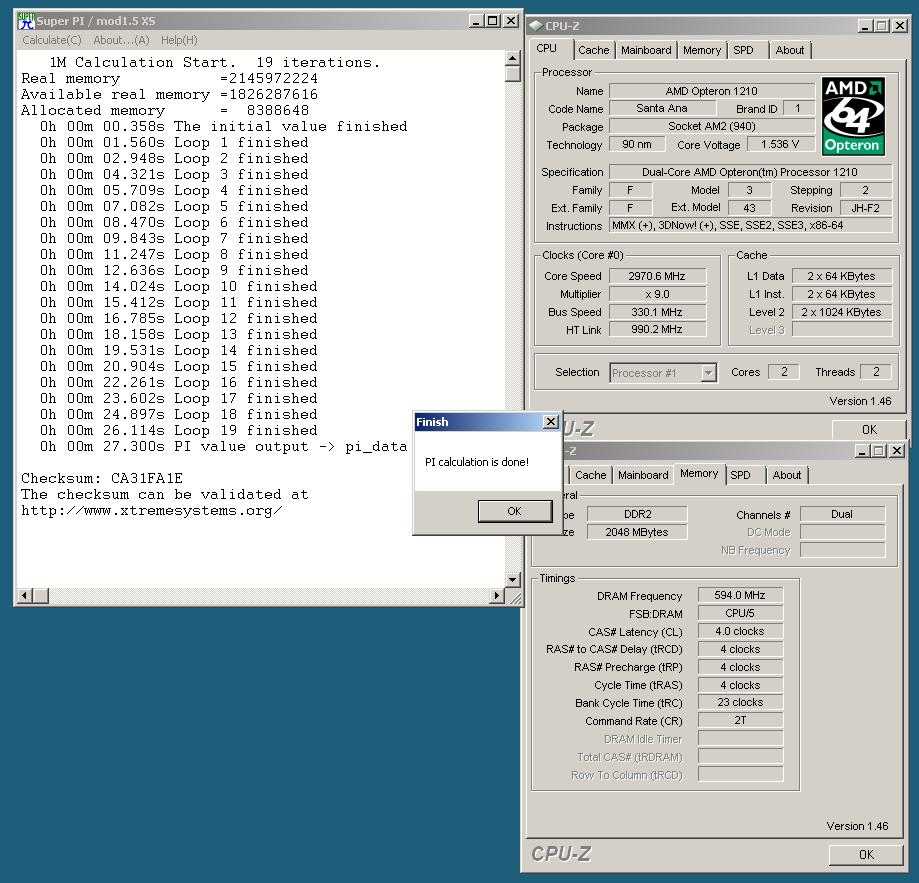This screenshot has width=919, height=883.
Task: Minimize the Super PI window
Action: (x=476, y=21)
